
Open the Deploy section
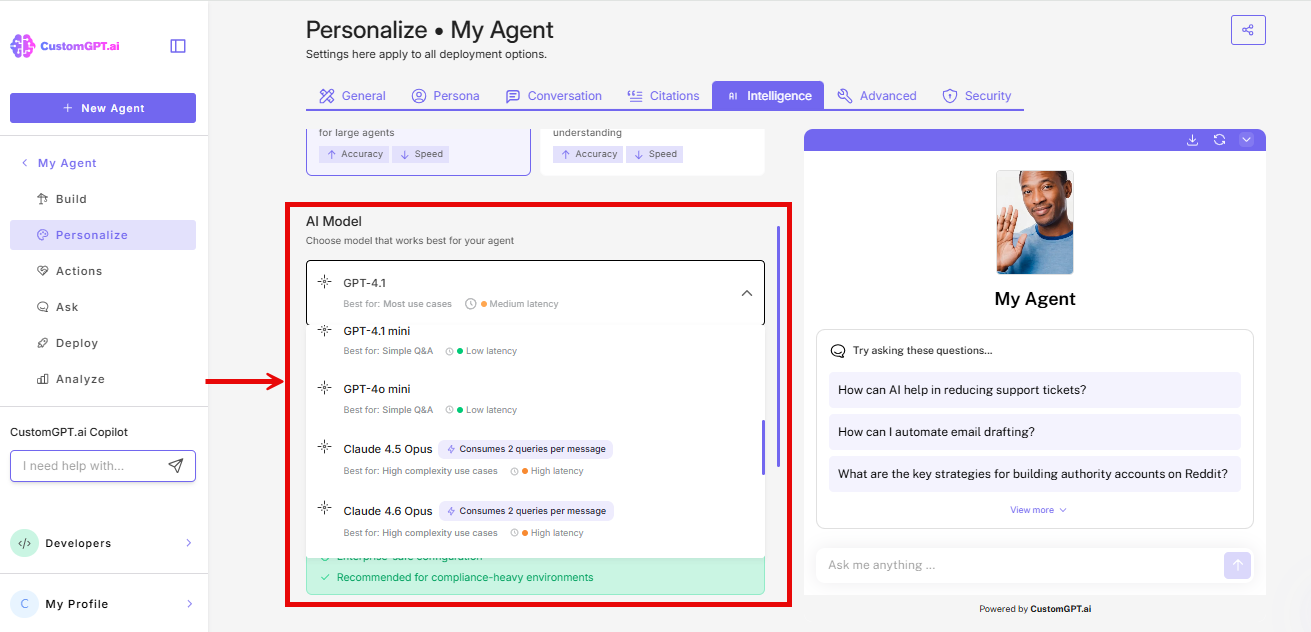[x=76, y=342]
